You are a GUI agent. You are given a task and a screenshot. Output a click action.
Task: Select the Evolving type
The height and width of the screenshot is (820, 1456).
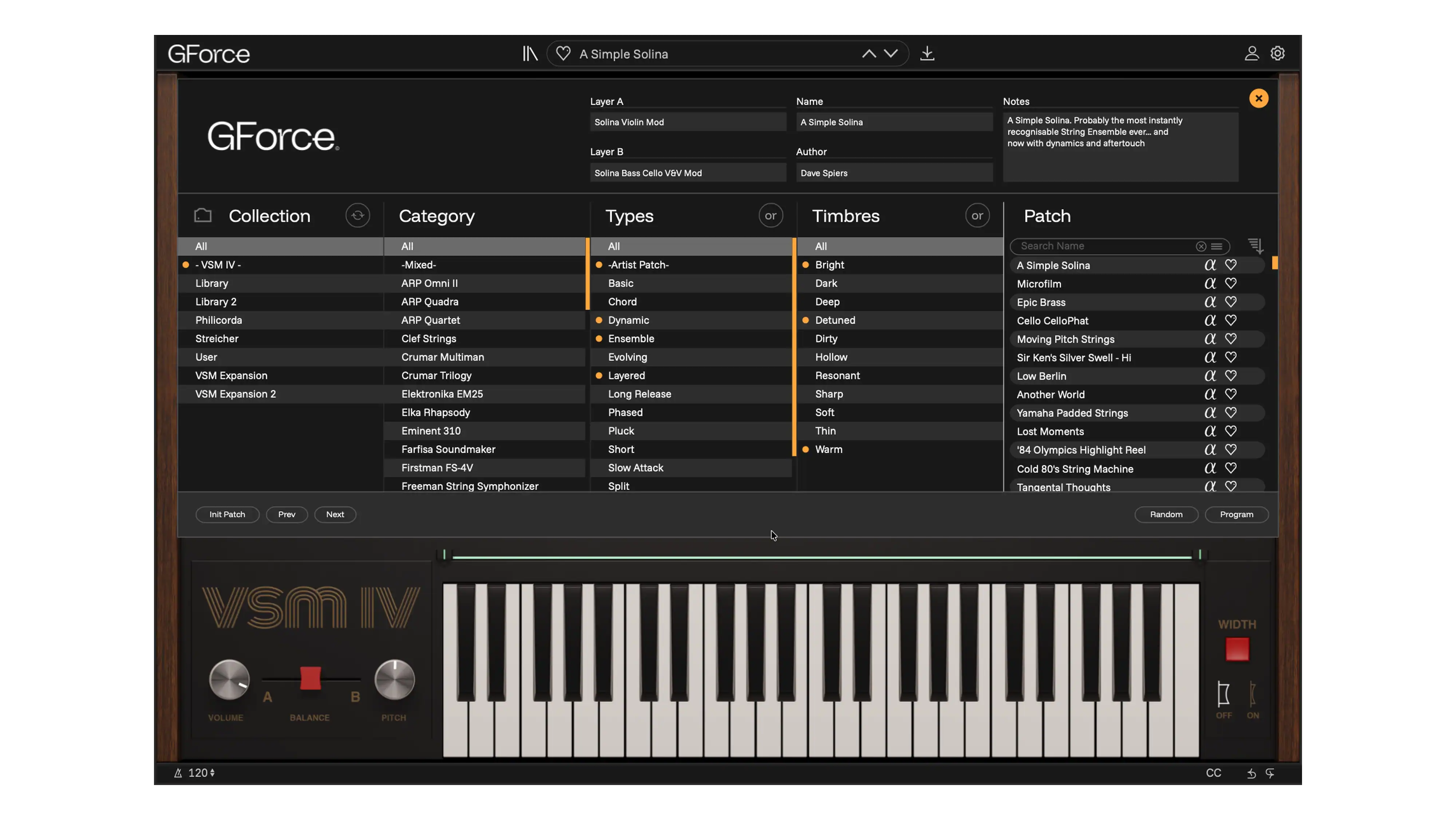(x=691, y=358)
